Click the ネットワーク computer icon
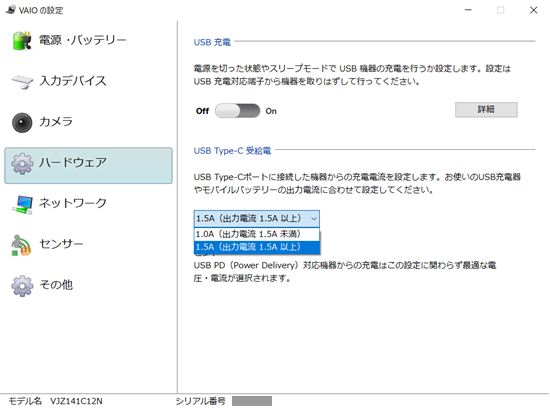Screen dimensions: 550x408 pyautogui.click(x=22, y=204)
